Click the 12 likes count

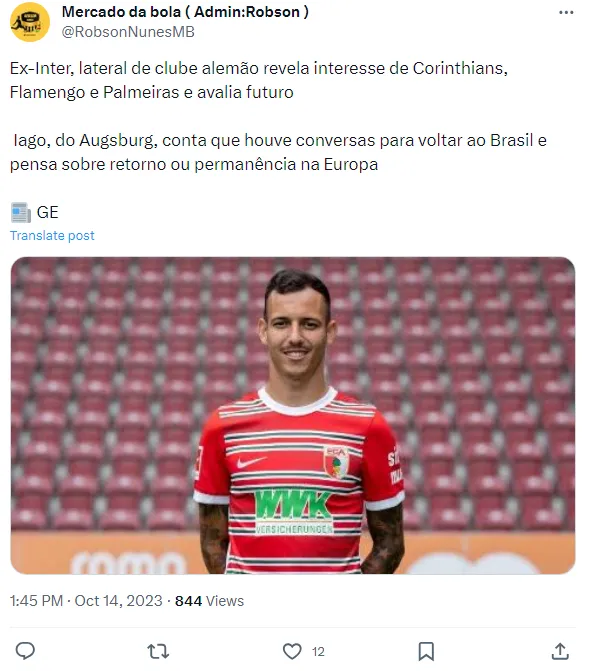tap(318, 652)
